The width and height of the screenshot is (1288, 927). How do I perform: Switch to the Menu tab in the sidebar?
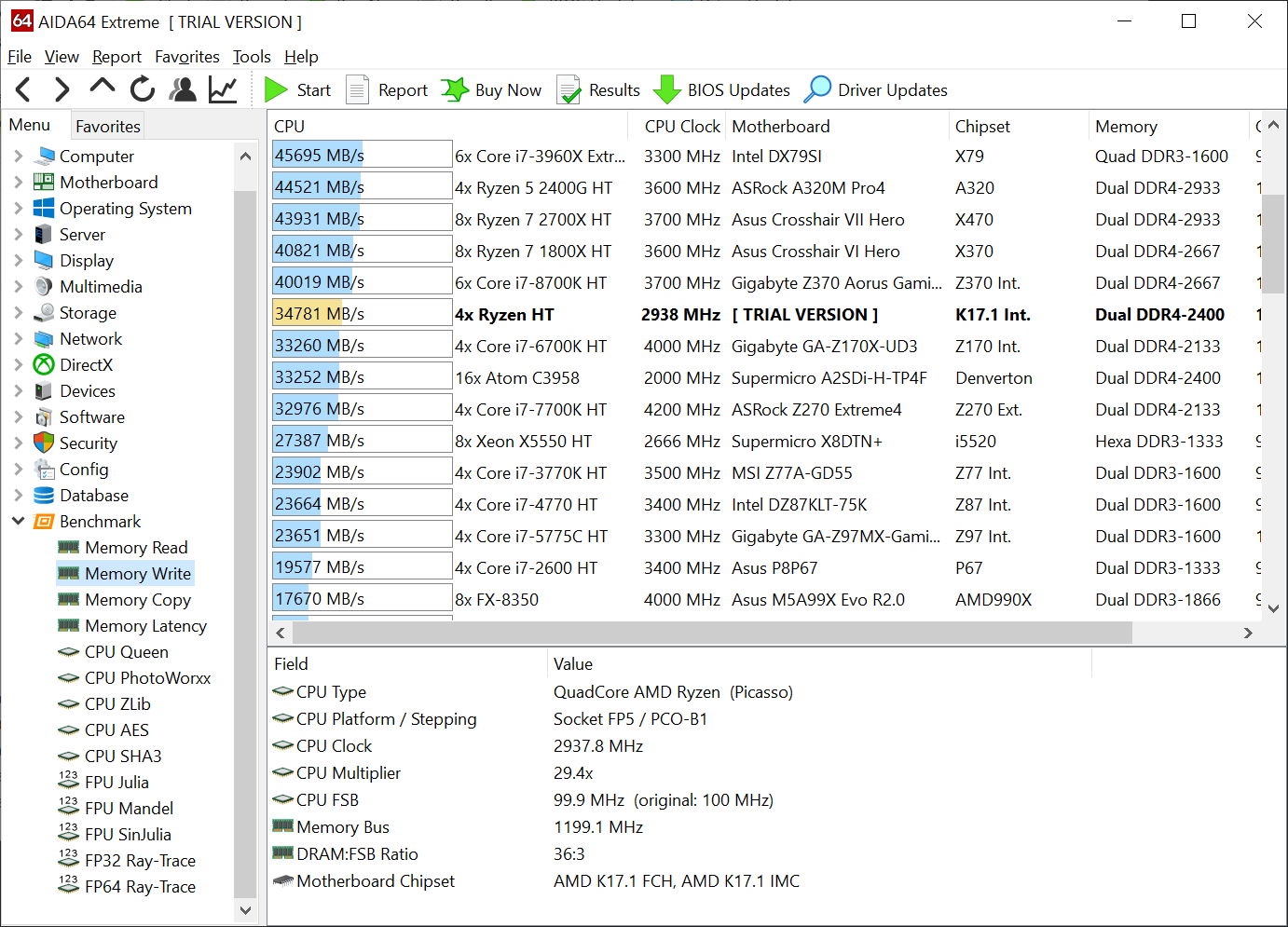(x=30, y=125)
